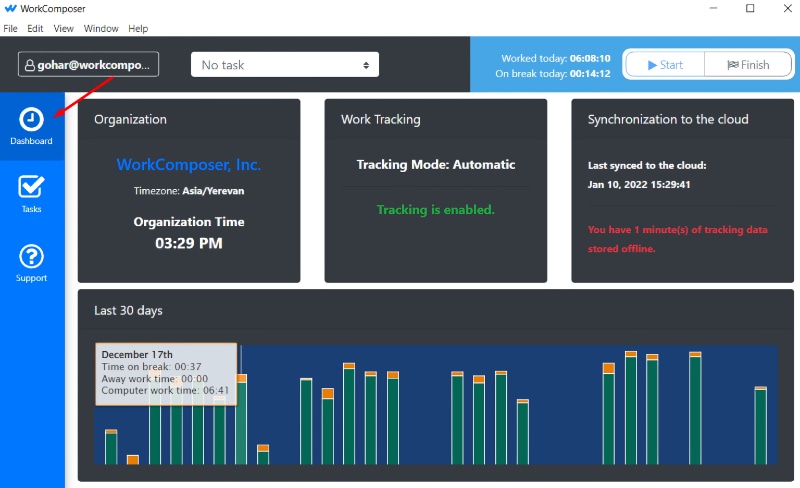This screenshot has height=488, width=800.
Task: Select the short orange-only bar in chart
Action: click(x=133, y=459)
